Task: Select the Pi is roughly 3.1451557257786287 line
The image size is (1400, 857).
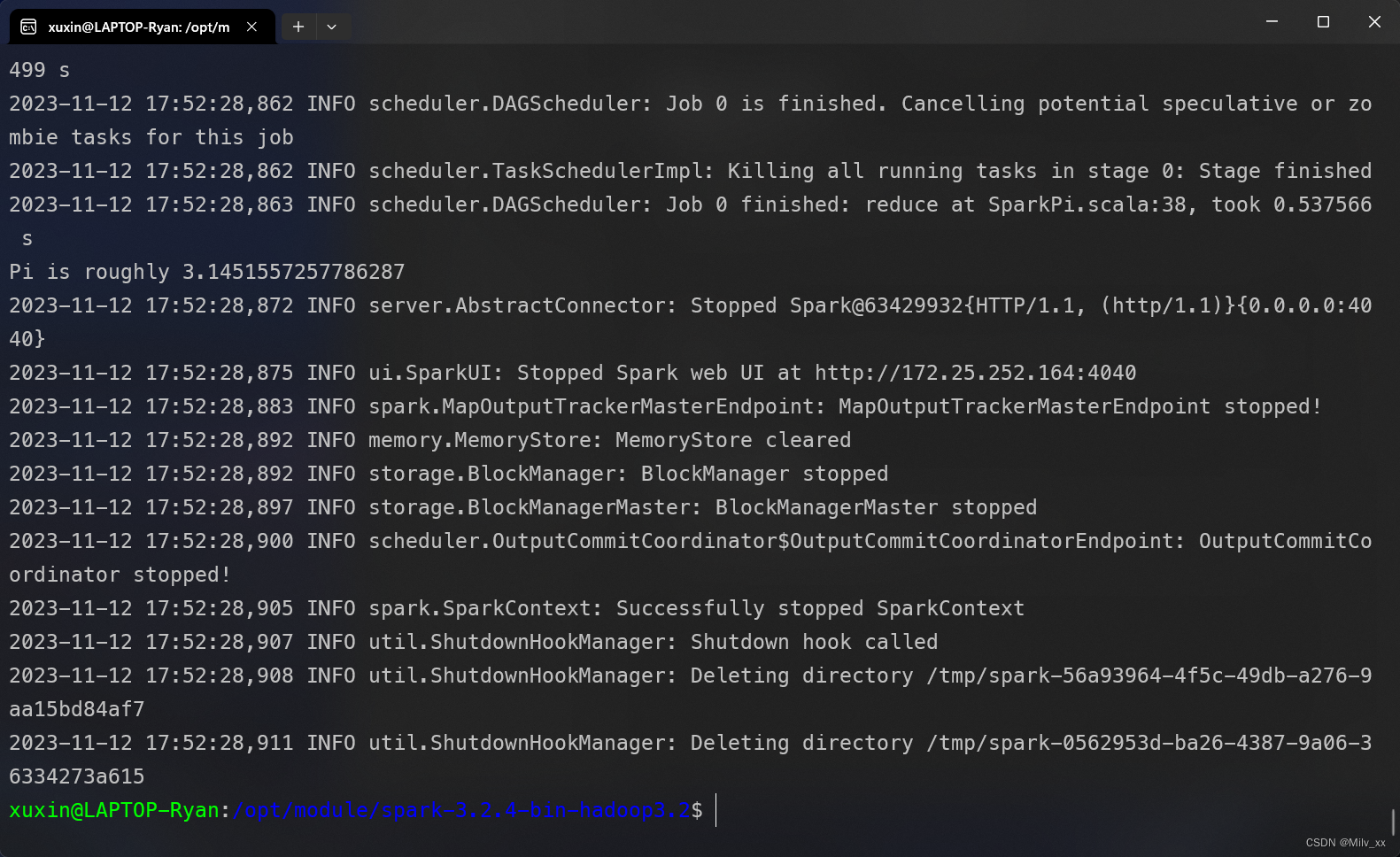Action: (205, 271)
